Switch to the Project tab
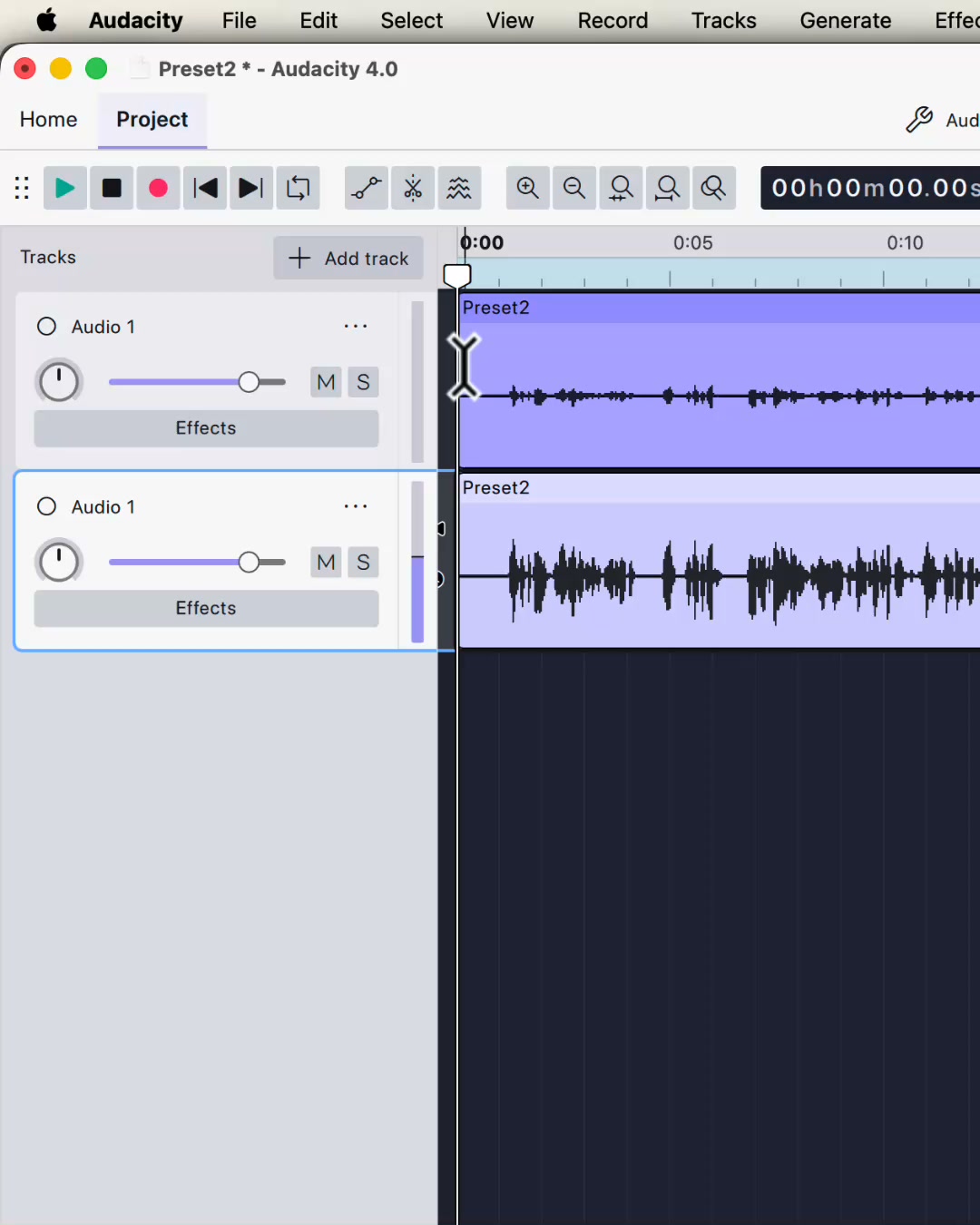 coord(152,120)
